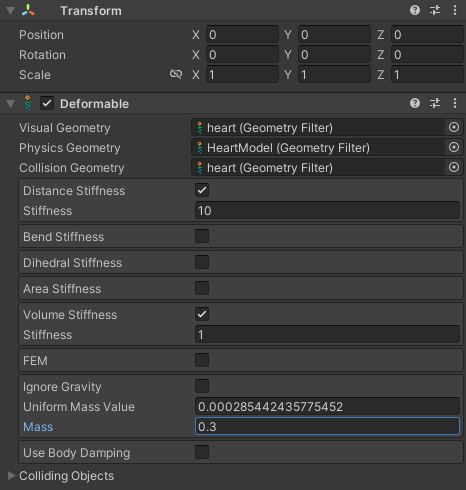Image resolution: width=466 pixels, height=490 pixels.
Task: Click the Deformable header title
Action: (94, 104)
